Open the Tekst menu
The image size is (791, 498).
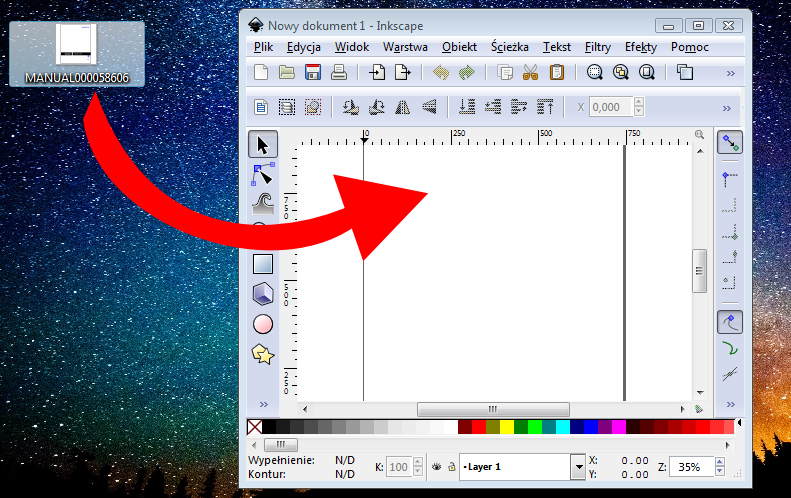557,47
